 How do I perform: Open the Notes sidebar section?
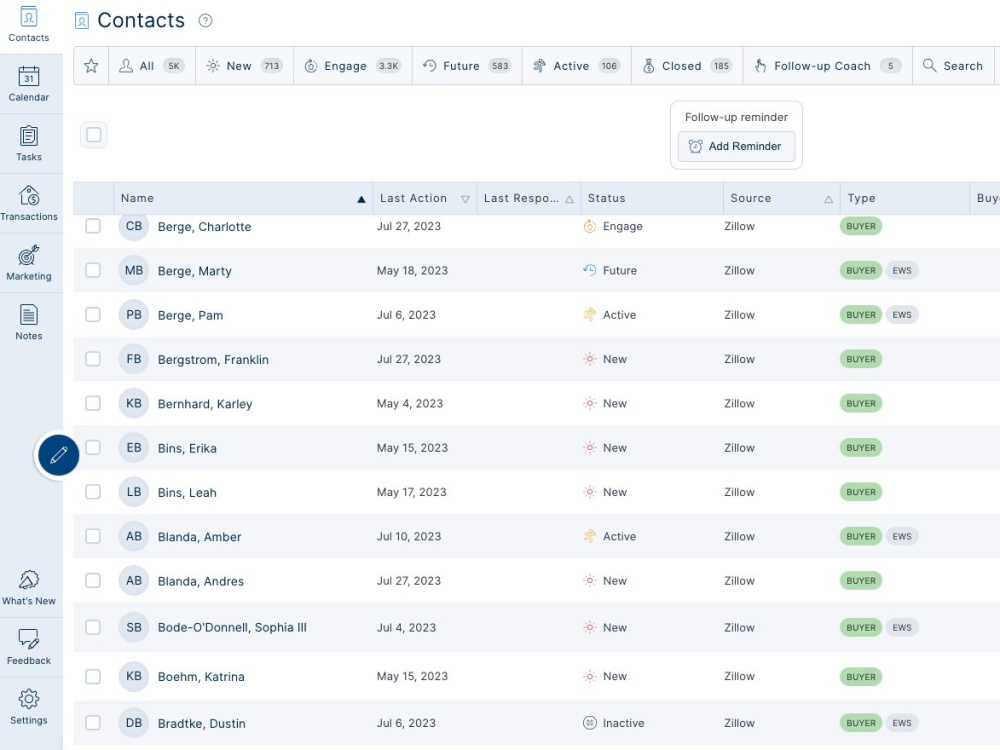tap(29, 323)
